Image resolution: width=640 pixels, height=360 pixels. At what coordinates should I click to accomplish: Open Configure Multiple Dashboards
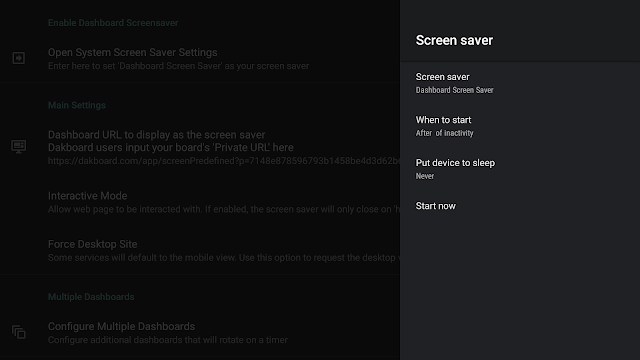pos(200,333)
